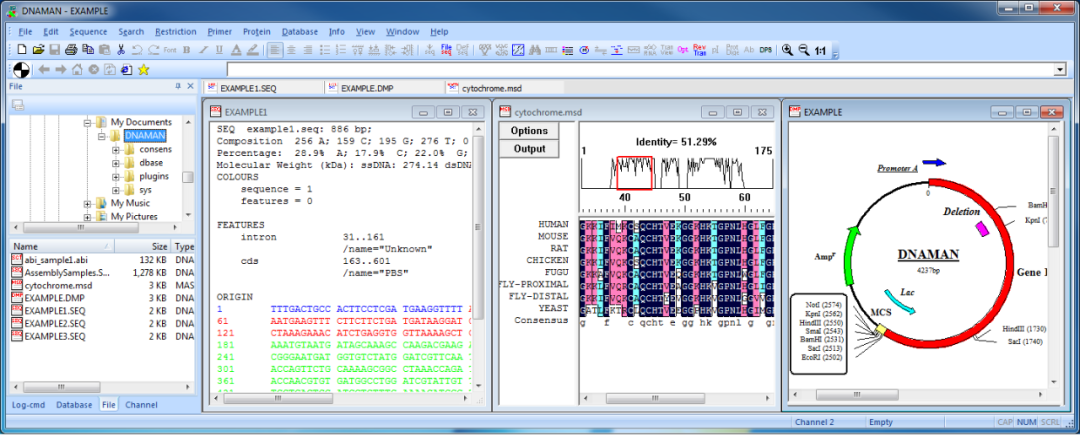This screenshot has width=1080, height=436.
Task: Click the yellow star favorites icon
Action: point(144,69)
